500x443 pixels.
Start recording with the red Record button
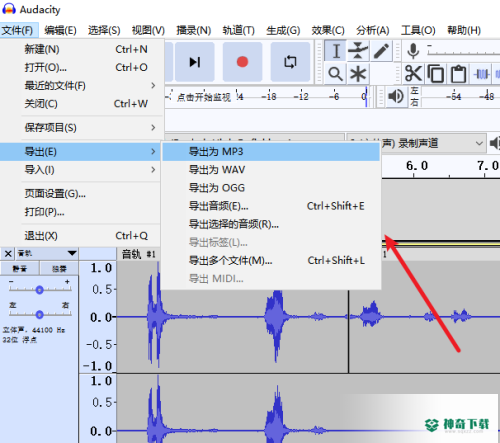tap(242, 62)
